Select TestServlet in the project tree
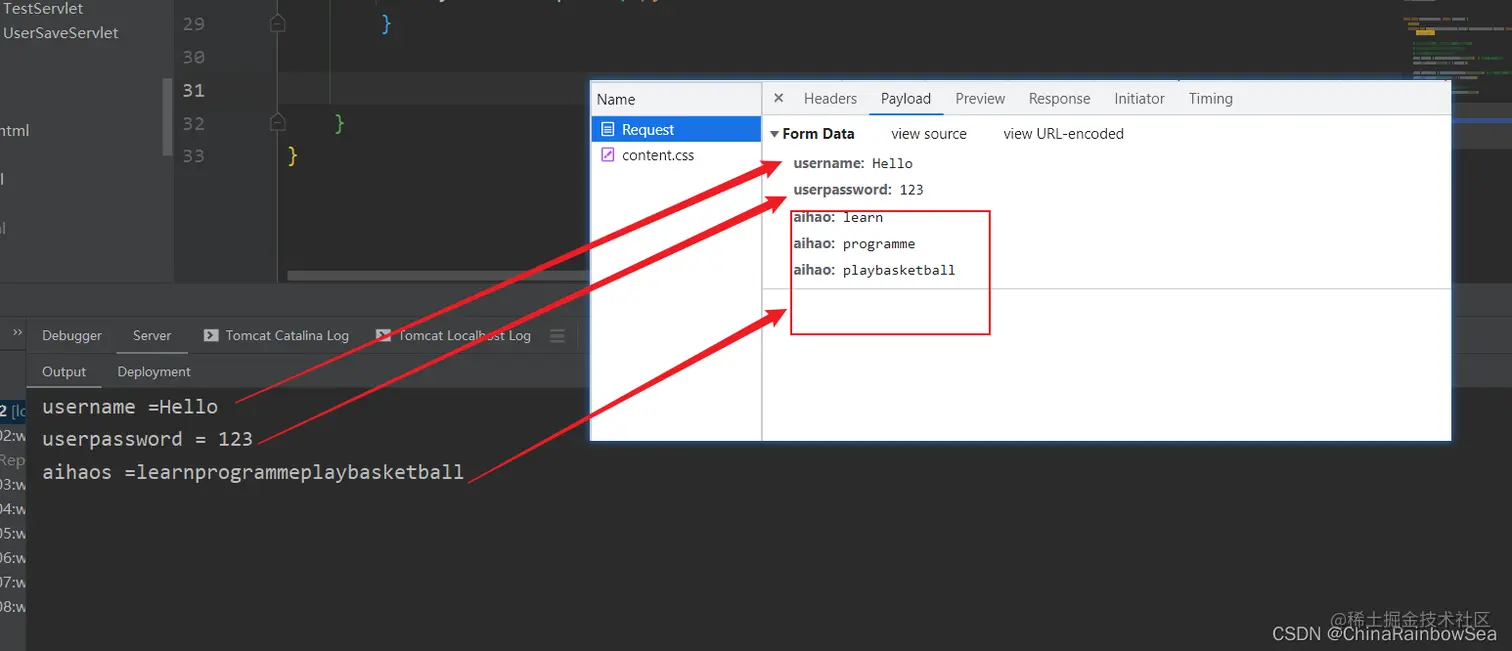 click(44, 8)
